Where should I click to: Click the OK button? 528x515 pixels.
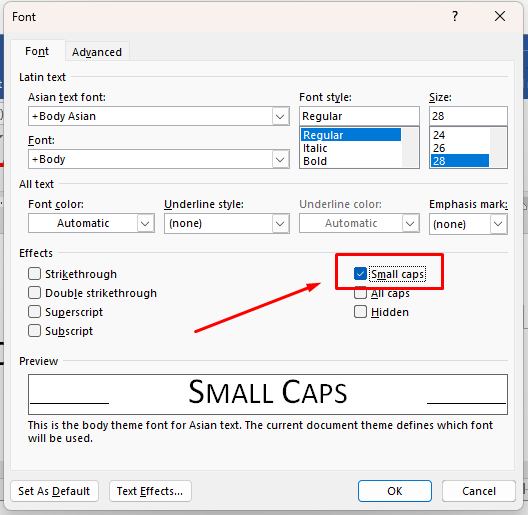(x=395, y=491)
